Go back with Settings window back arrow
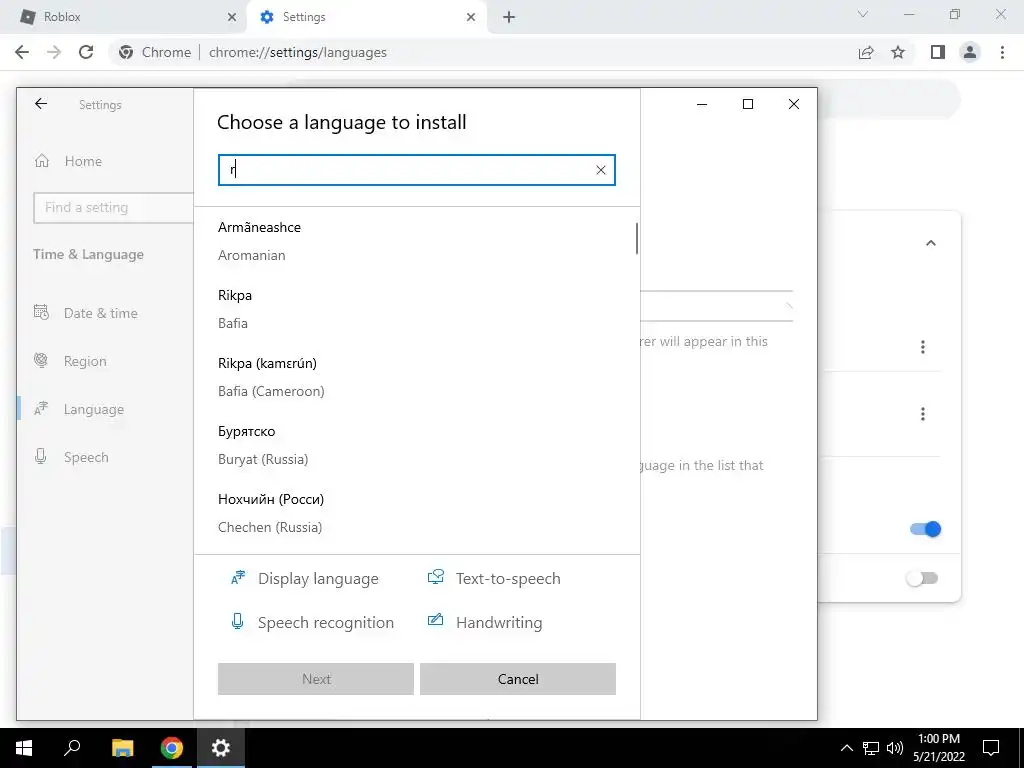The image size is (1024, 768). pyautogui.click(x=41, y=104)
